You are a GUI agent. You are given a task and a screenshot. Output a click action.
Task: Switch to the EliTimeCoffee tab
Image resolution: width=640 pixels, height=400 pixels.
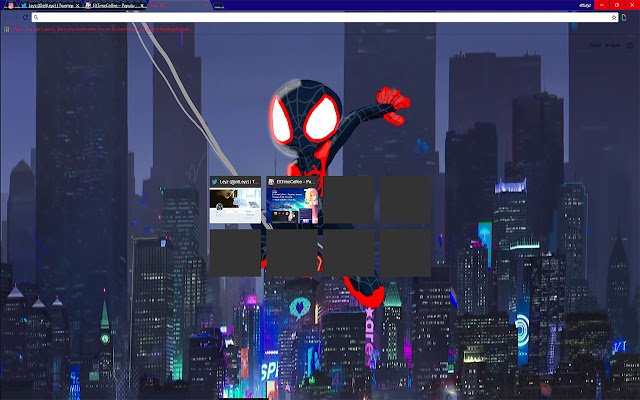(x=115, y=6)
